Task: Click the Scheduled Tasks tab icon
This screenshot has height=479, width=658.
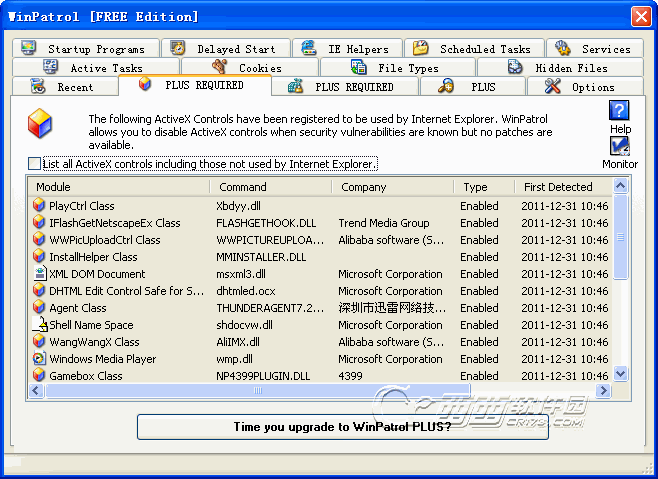Action: point(420,48)
